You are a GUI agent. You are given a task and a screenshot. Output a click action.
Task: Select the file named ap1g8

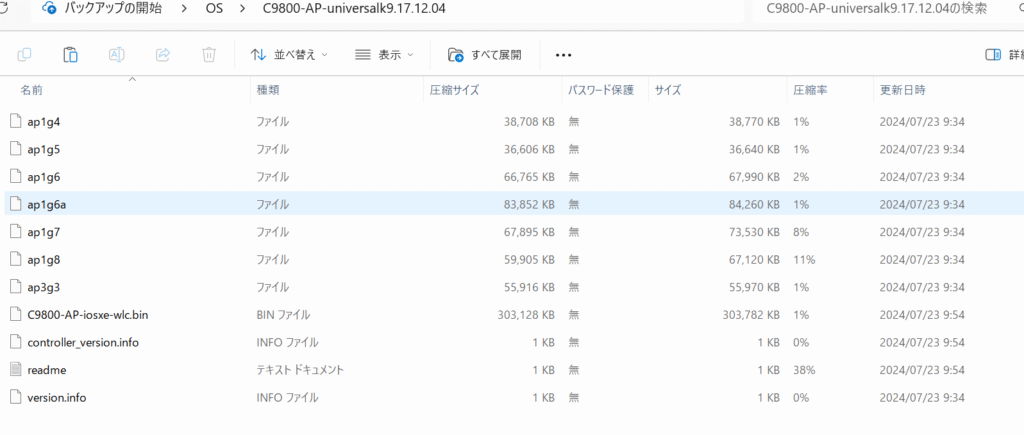pyautogui.click(x=44, y=260)
